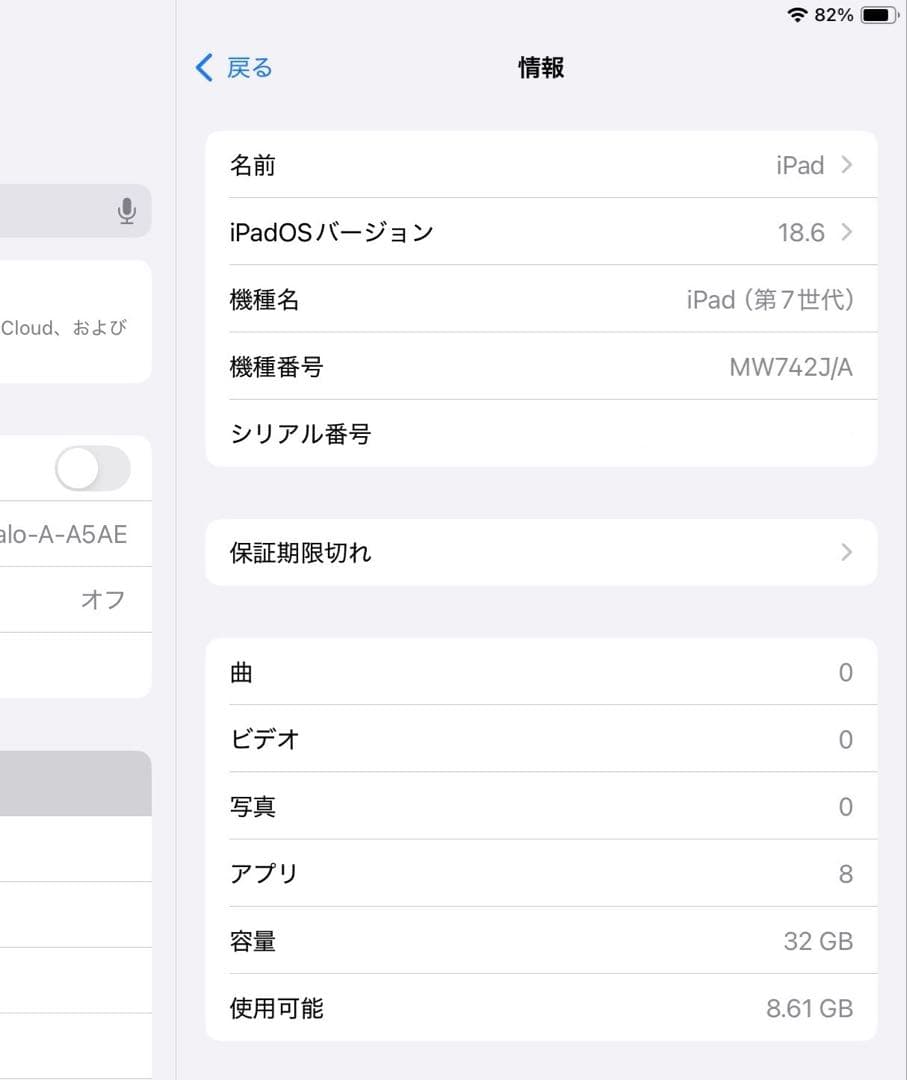Select the 容量 row showing 32 GB

tap(540, 940)
